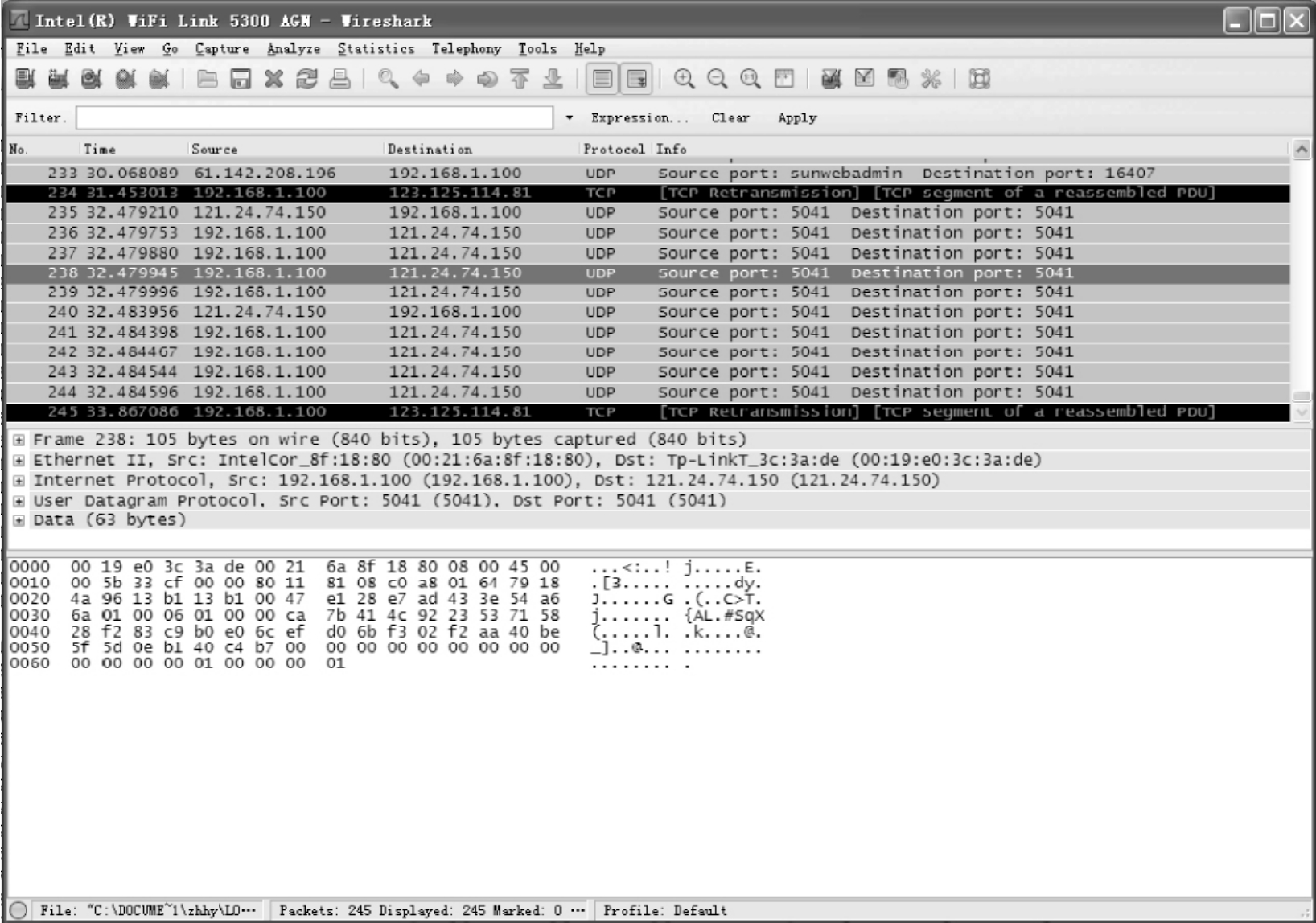This screenshot has height=923, width=1316.
Task: Open help toolbar icon
Action: [979, 79]
